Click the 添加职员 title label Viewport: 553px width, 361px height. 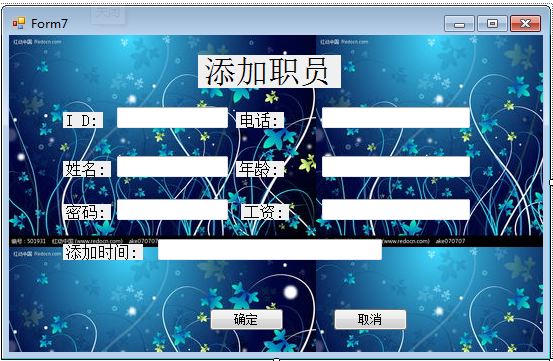[269, 72]
